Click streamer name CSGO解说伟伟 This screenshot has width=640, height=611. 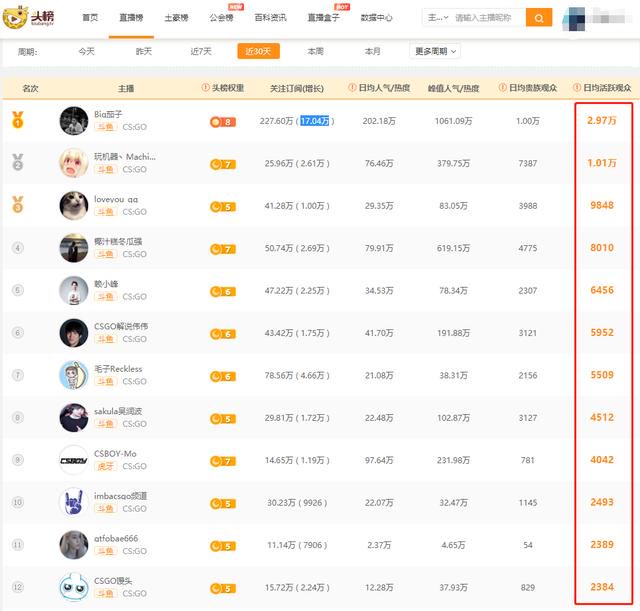[x=121, y=327]
